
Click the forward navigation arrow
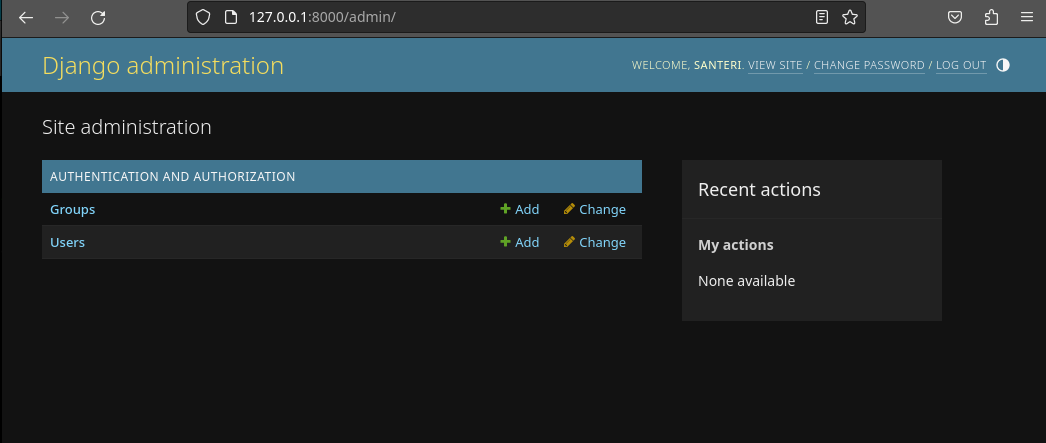(x=62, y=17)
